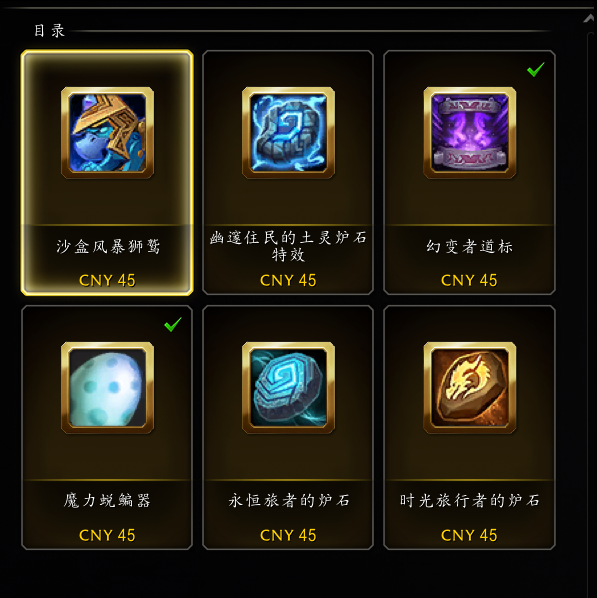Click green checkmark on 幻变者道标 card

[536, 69]
